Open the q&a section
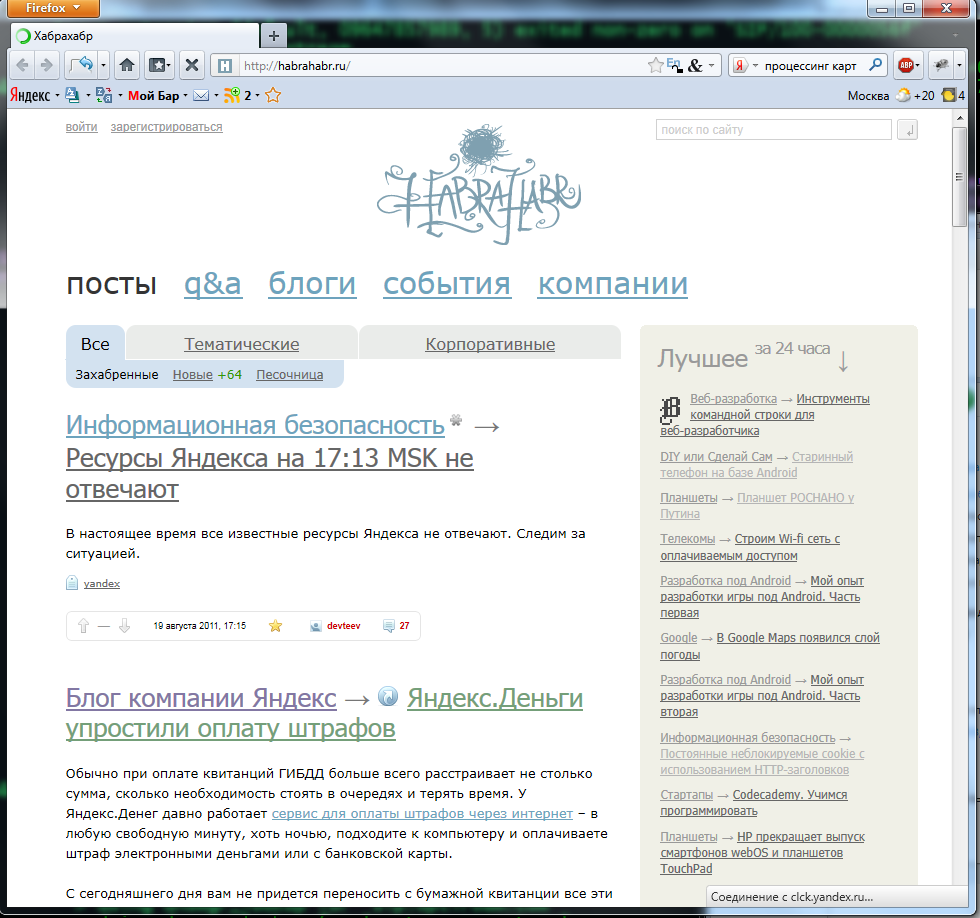980x918 pixels. pos(212,284)
